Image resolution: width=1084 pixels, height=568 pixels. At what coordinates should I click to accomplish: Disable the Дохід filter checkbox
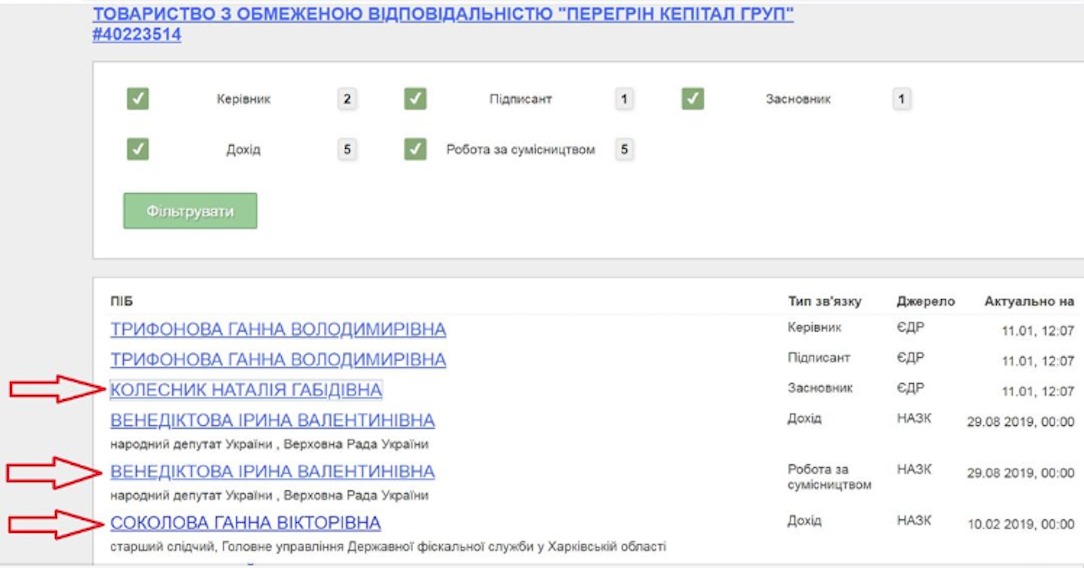coord(138,149)
